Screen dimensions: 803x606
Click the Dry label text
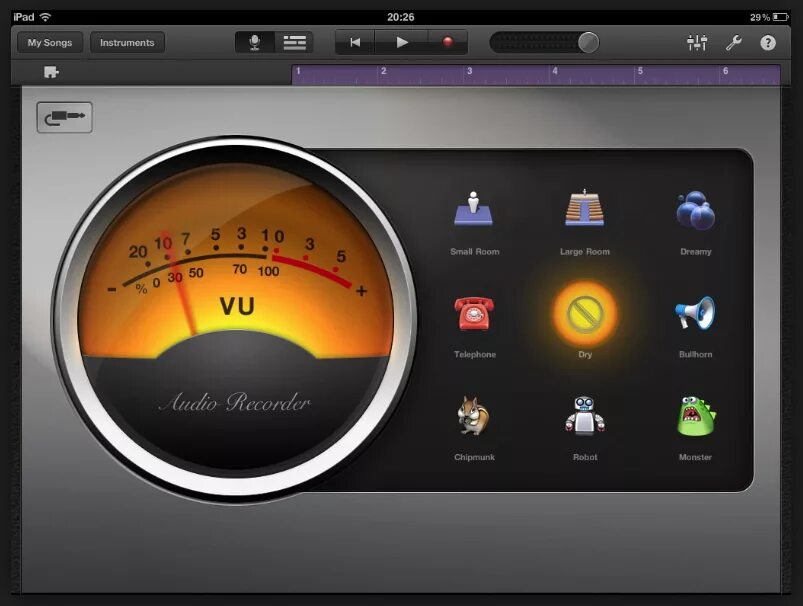click(x=585, y=354)
